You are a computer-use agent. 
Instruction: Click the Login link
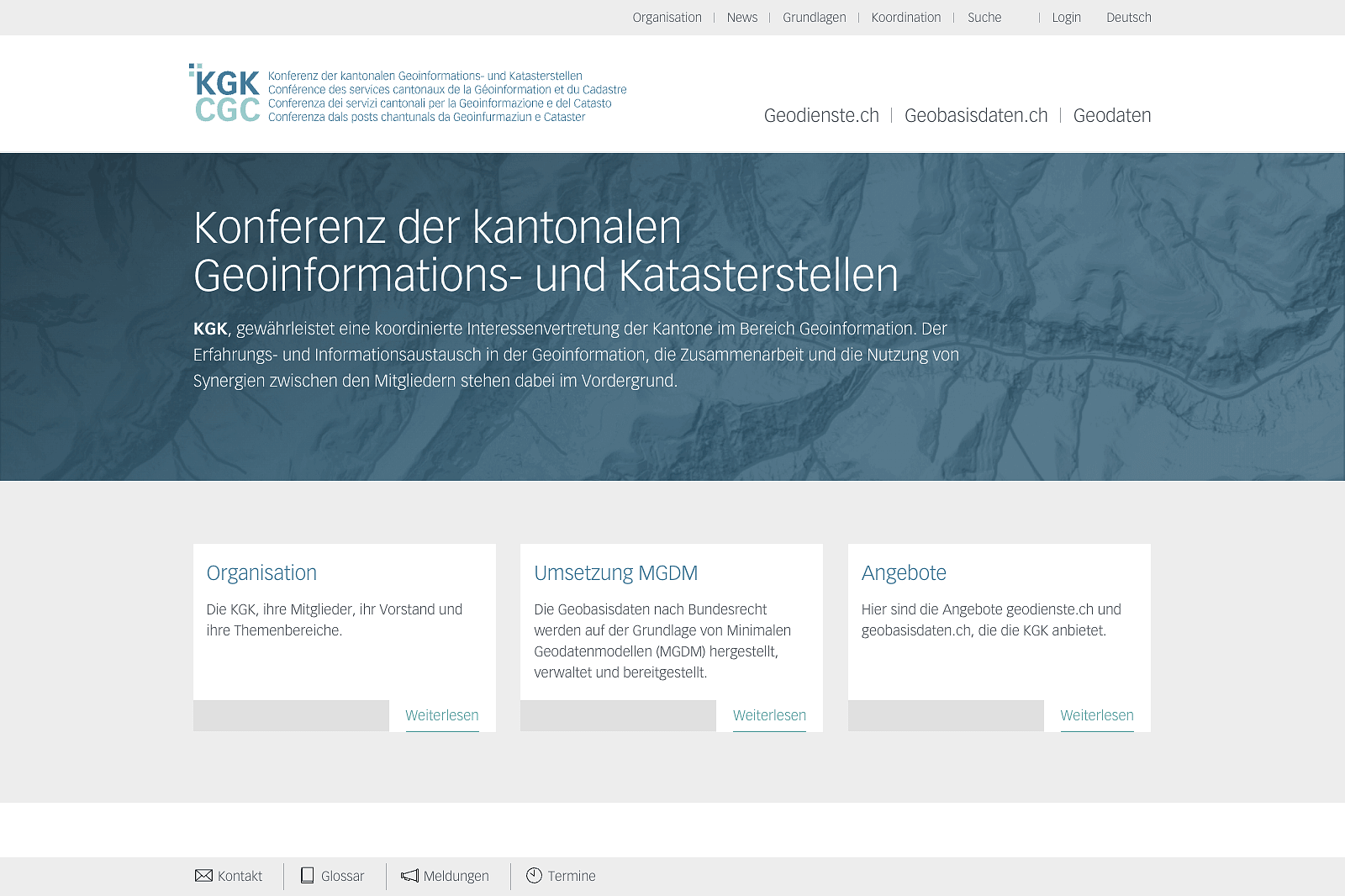tap(1066, 18)
